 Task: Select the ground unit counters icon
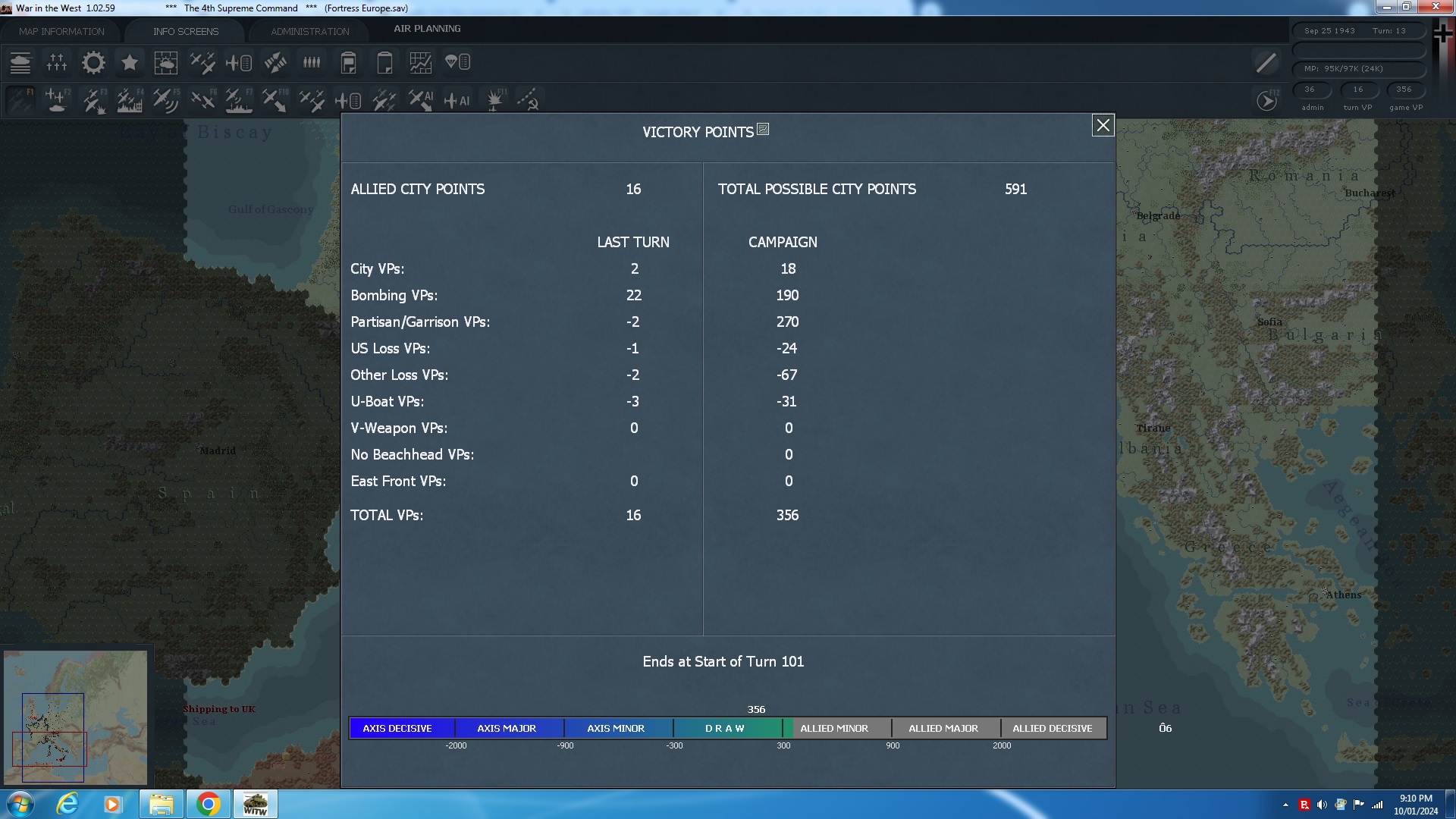[x=20, y=62]
